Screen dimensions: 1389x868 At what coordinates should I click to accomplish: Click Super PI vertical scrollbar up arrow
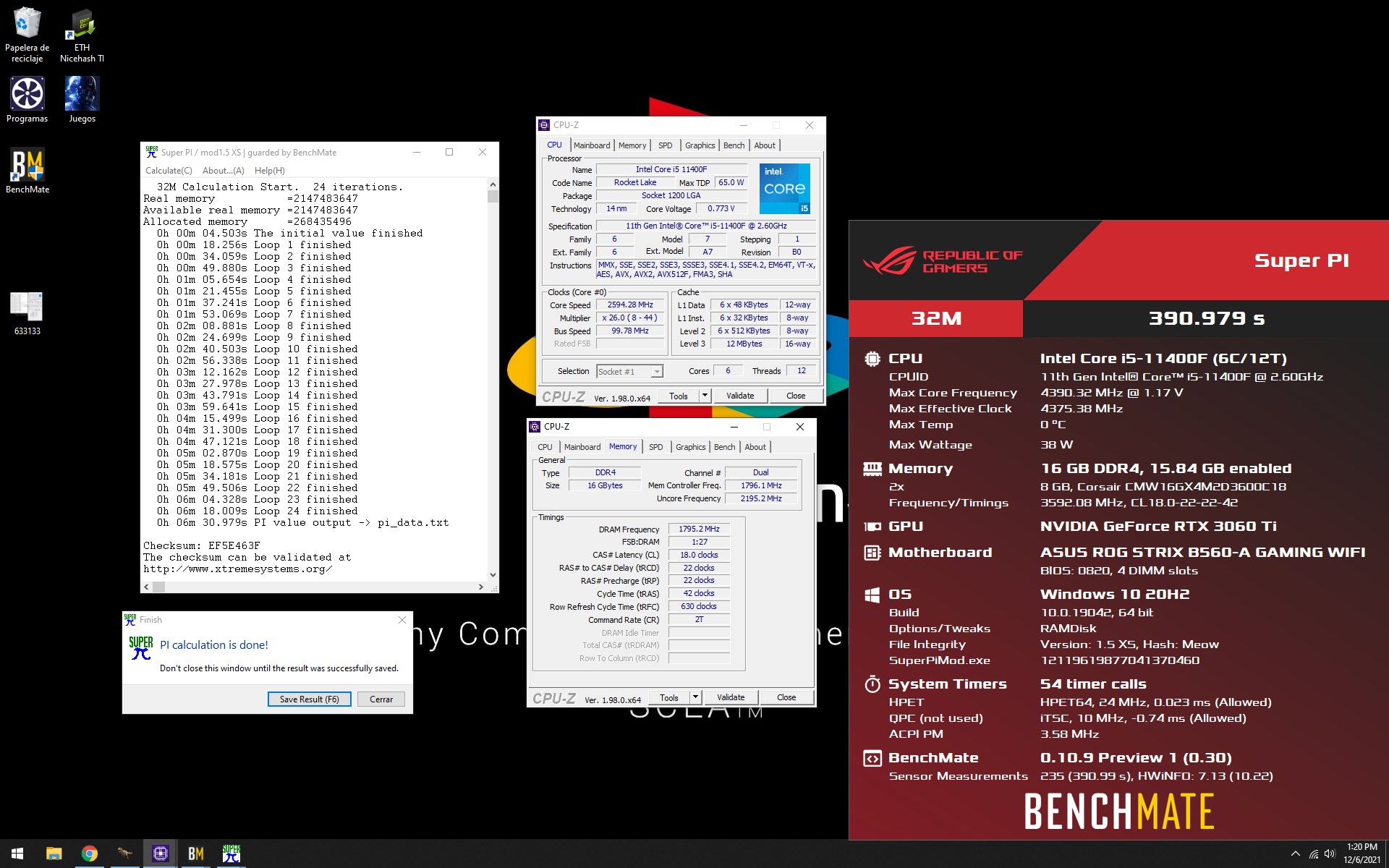pos(493,185)
